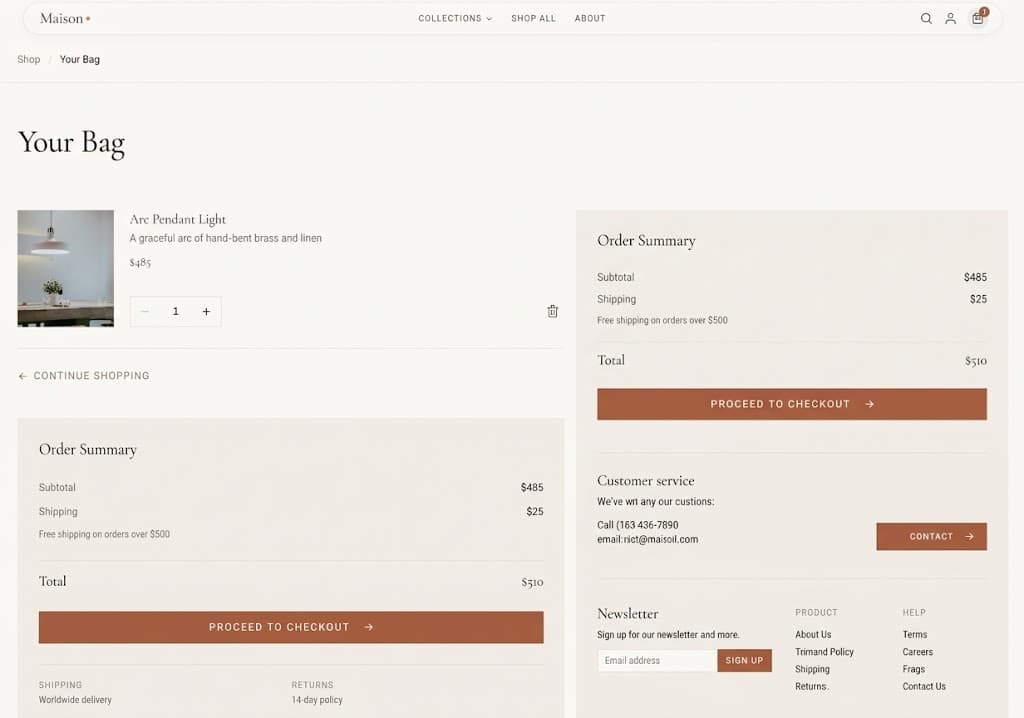This screenshot has height=718, width=1024.
Task: Increase quantity with the plus button
Action: [206, 312]
